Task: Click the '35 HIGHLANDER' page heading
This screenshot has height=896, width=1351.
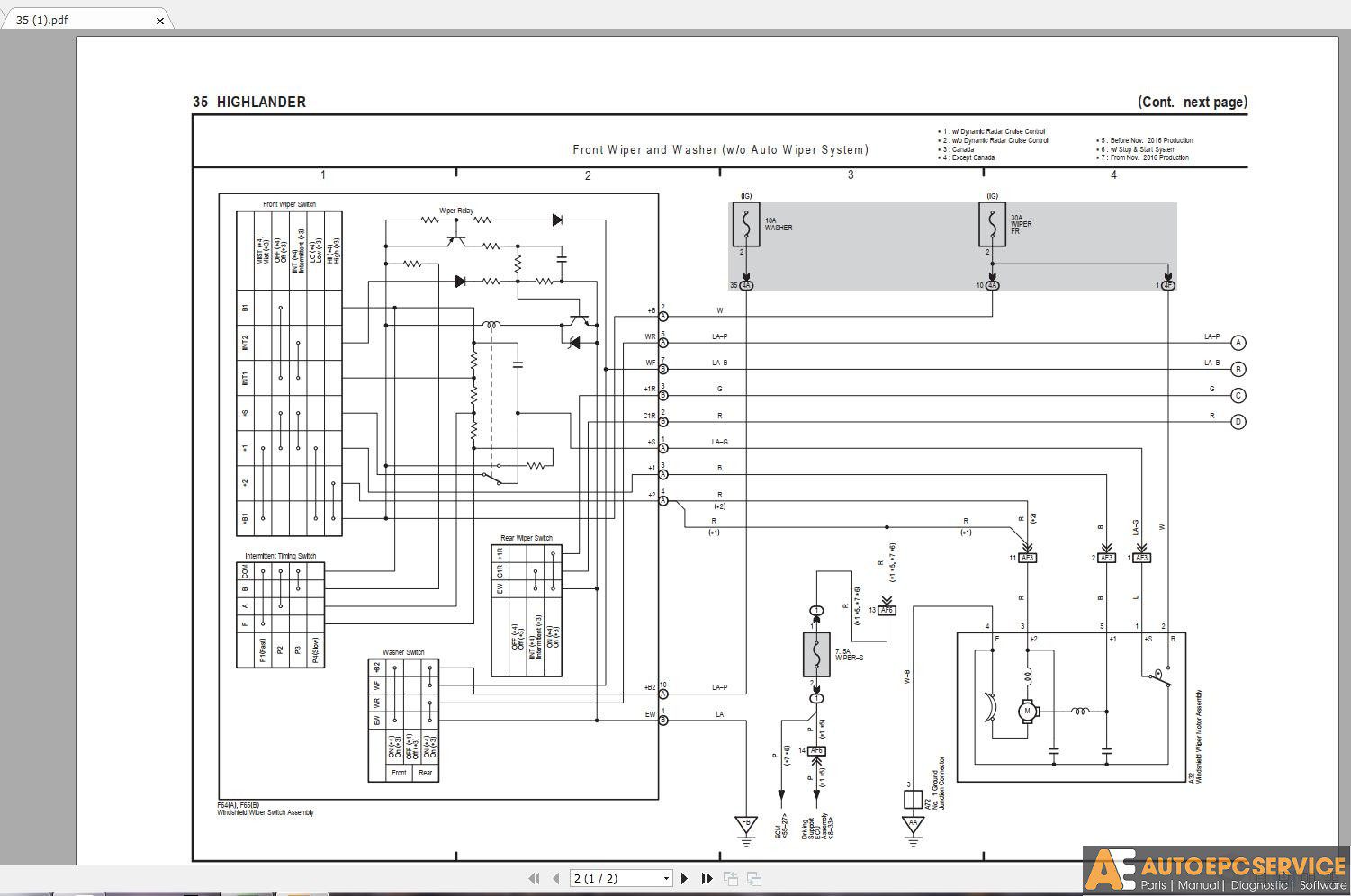Action: 249,102
